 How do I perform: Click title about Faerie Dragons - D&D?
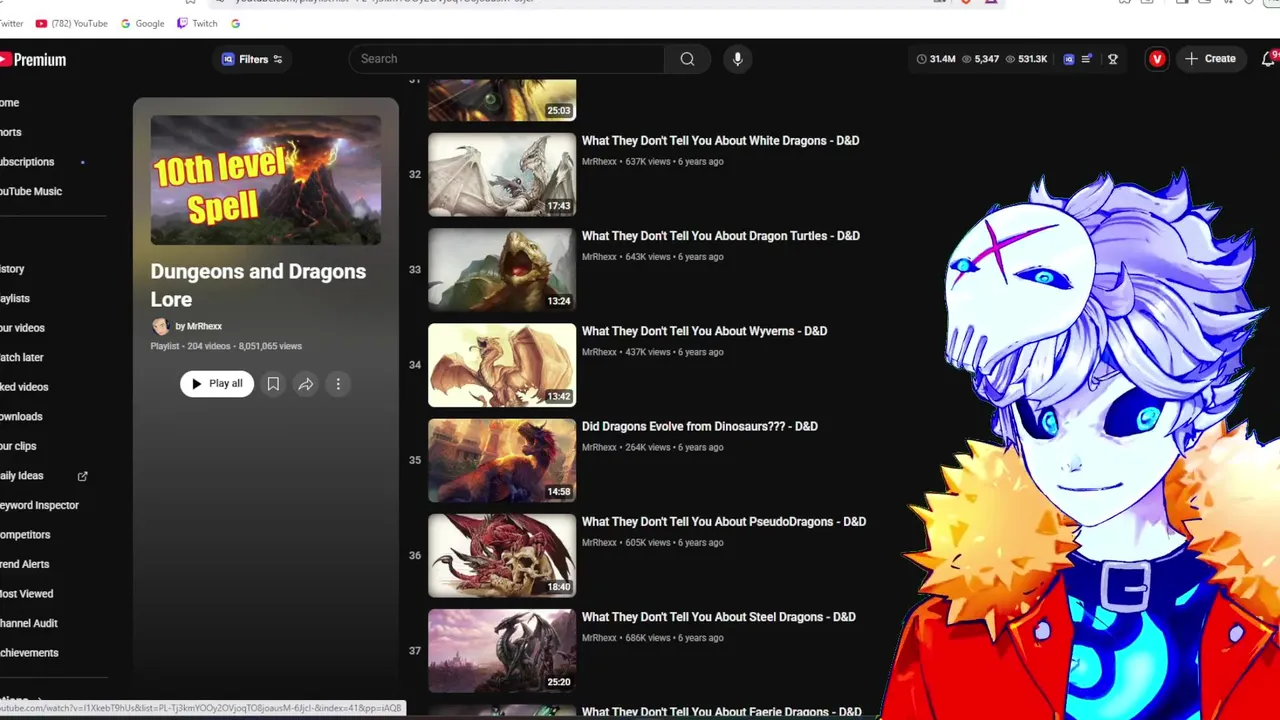(x=722, y=712)
